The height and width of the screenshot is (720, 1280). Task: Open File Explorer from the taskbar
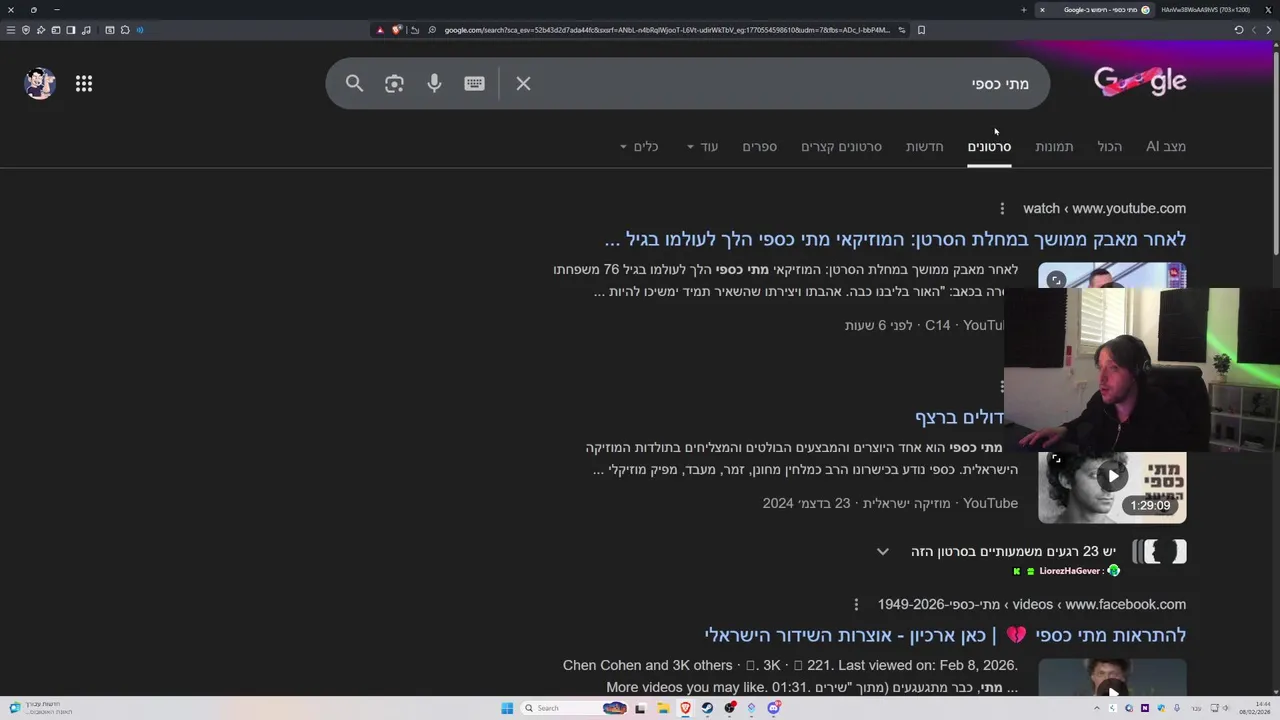[x=662, y=708]
